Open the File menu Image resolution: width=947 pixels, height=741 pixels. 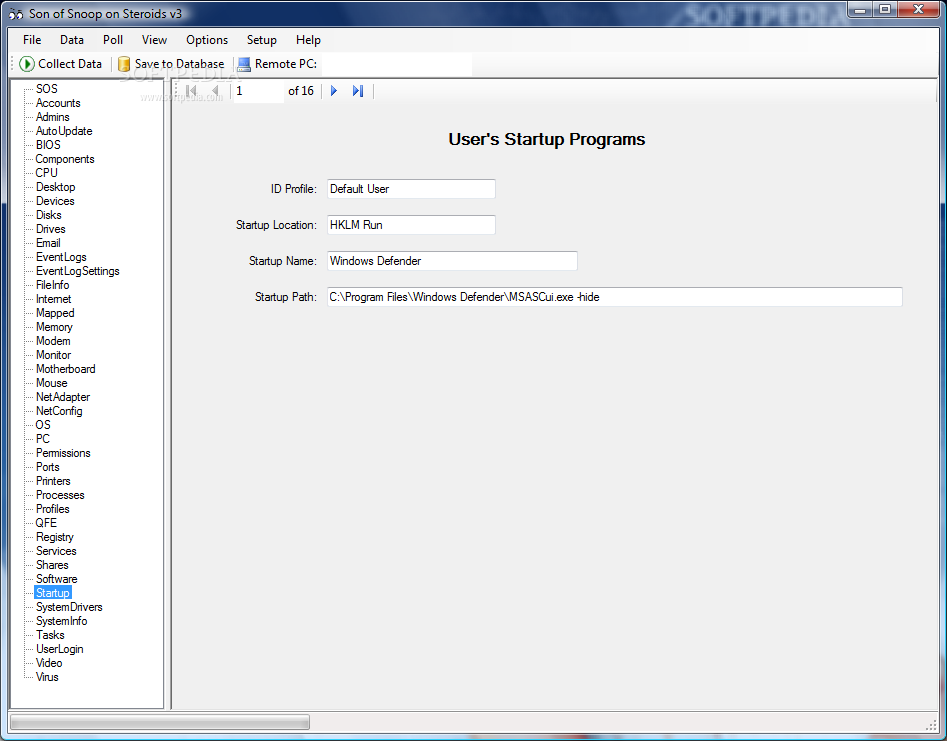[x=32, y=40]
